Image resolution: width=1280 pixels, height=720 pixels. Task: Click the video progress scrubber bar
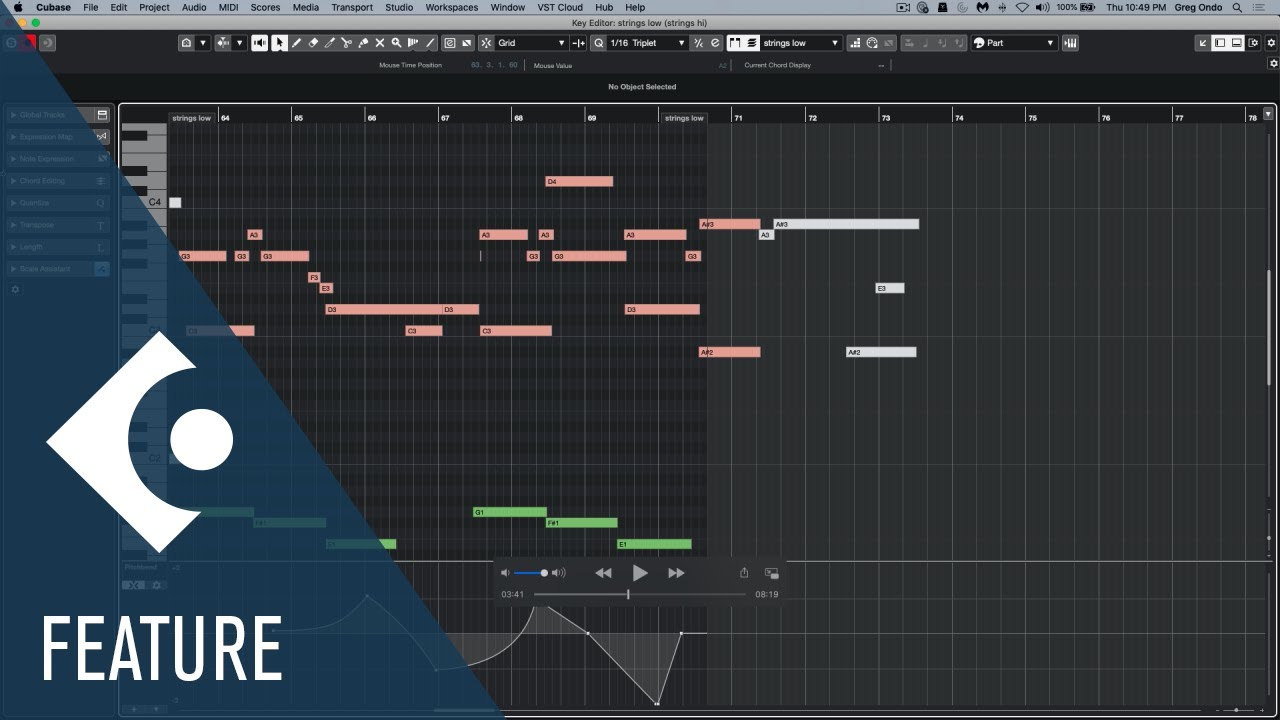click(640, 594)
